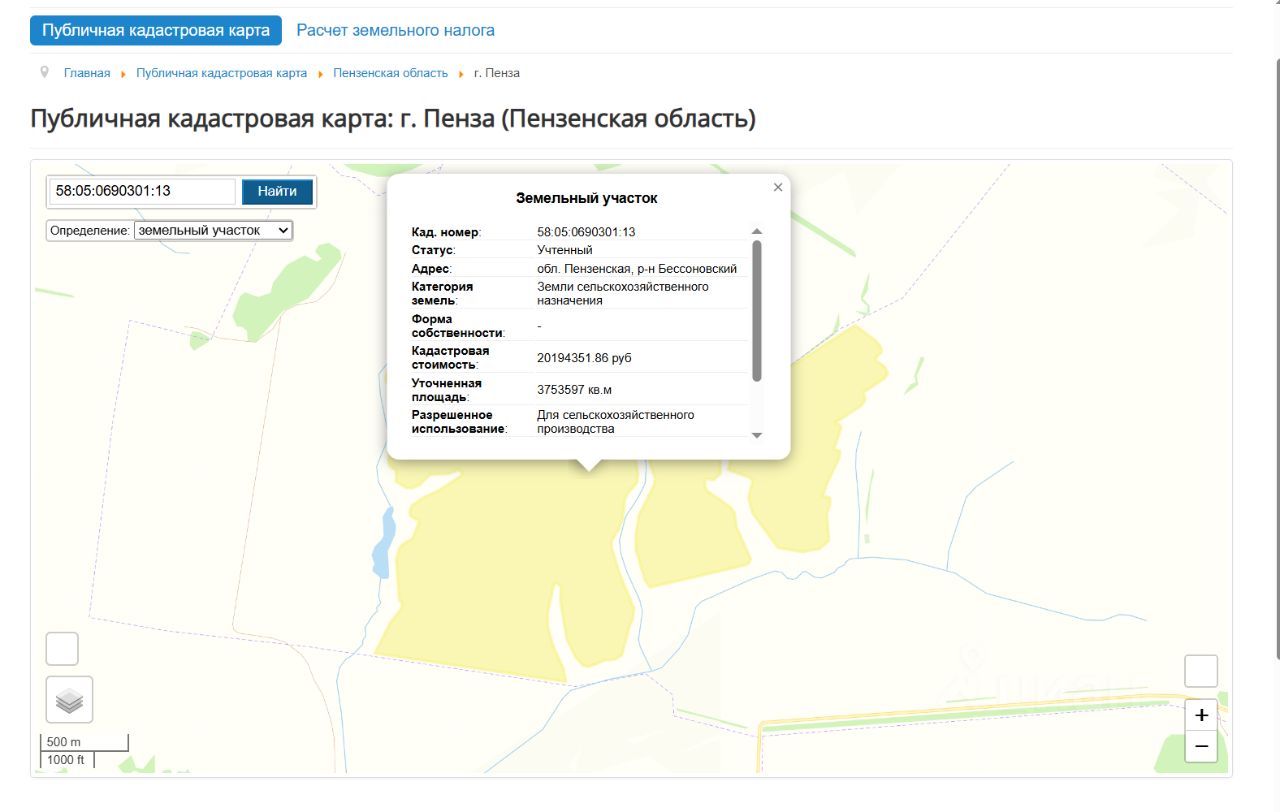Close the Земельный участок popup
Viewport: 1280px width, 812px height.
[778, 187]
